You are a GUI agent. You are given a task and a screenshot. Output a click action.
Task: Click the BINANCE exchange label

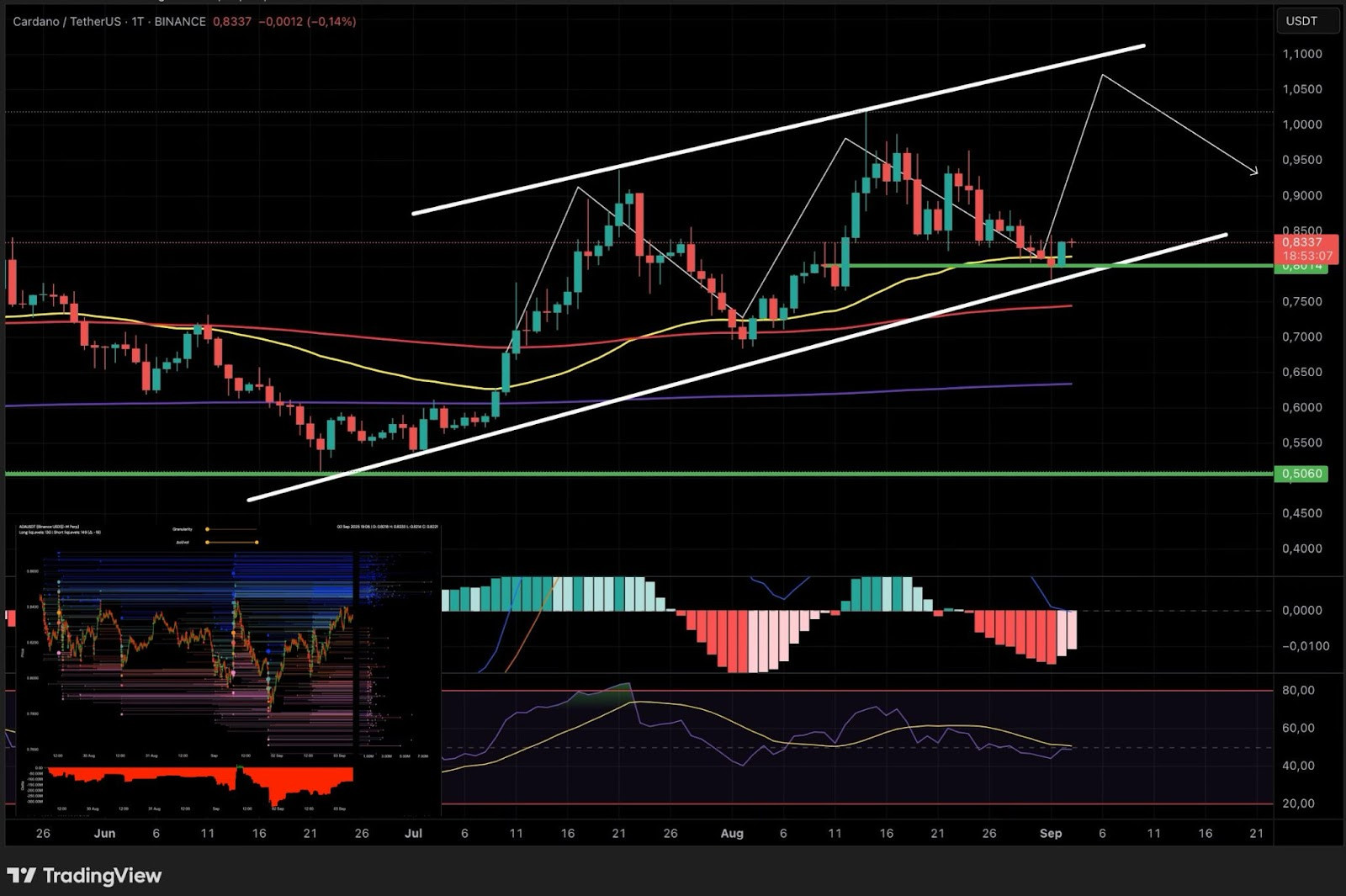click(x=179, y=21)
